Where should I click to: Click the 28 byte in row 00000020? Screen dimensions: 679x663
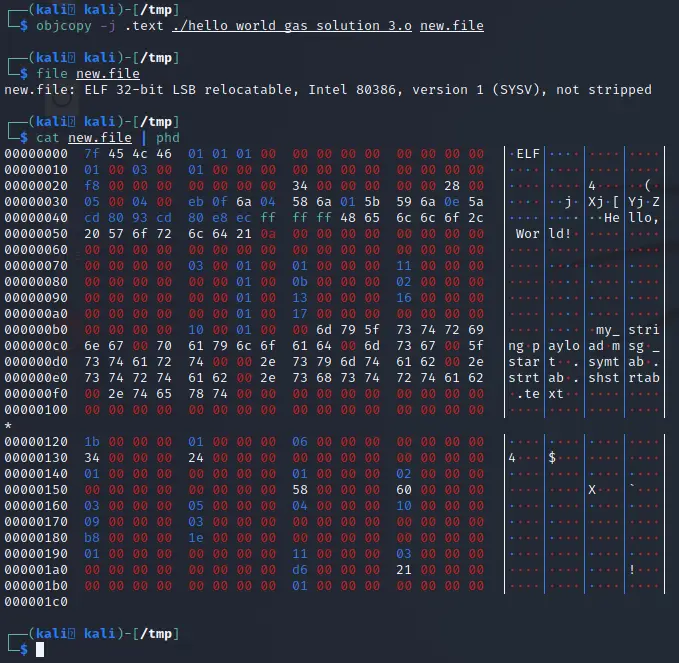(452, 186)
